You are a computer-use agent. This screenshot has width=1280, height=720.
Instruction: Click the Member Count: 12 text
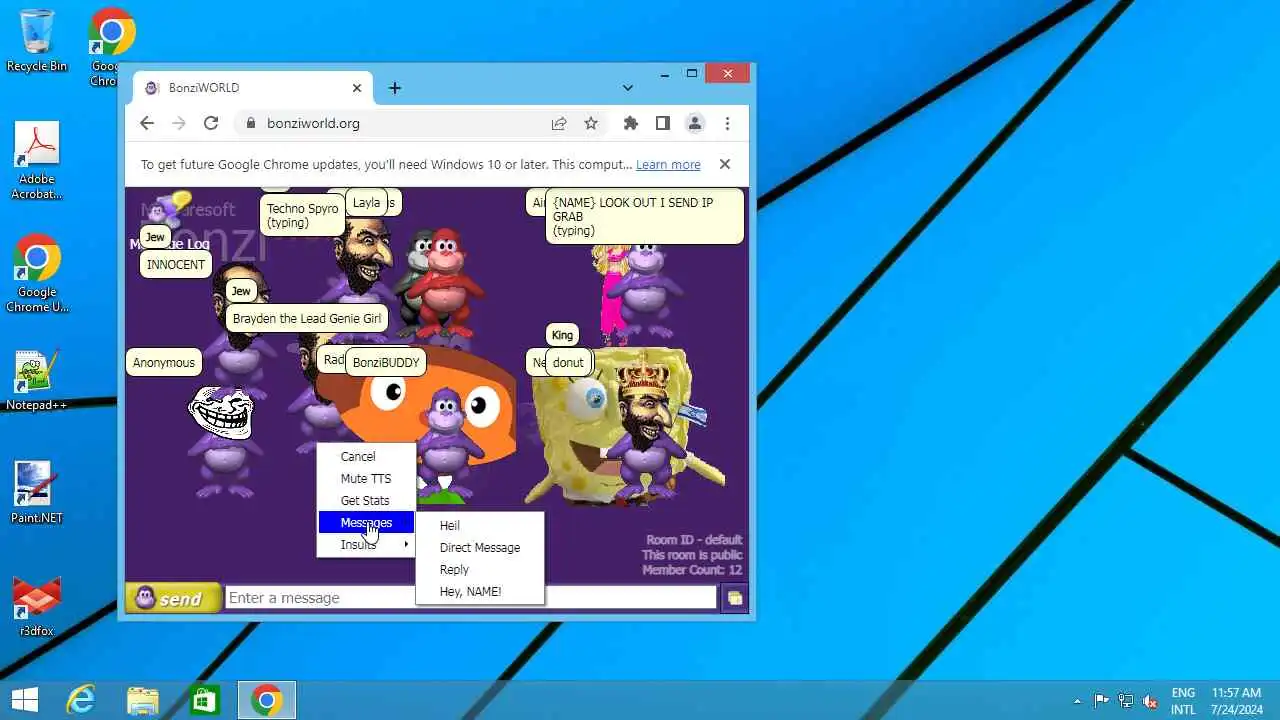coord(692,570)
